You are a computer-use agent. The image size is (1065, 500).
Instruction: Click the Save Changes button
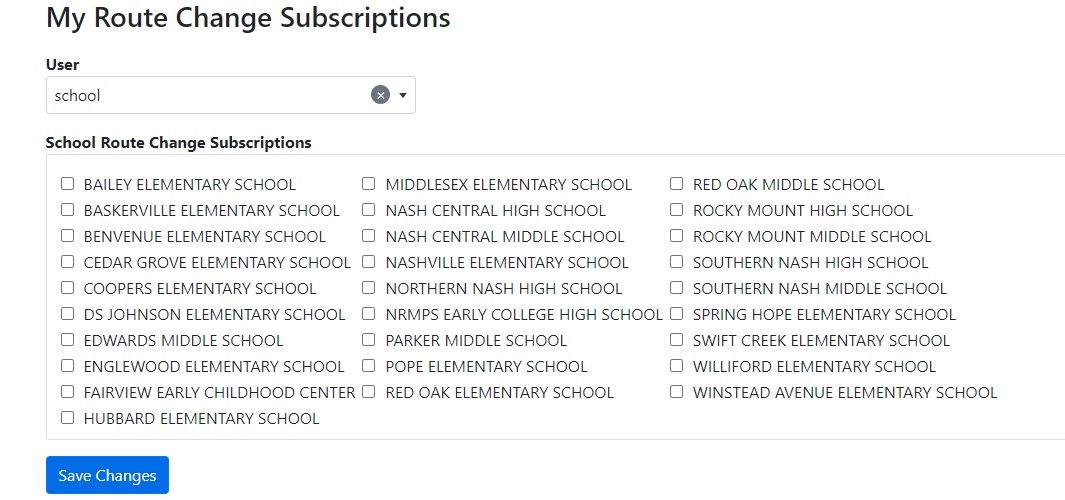pyautogui.click(x=107, y=475)
